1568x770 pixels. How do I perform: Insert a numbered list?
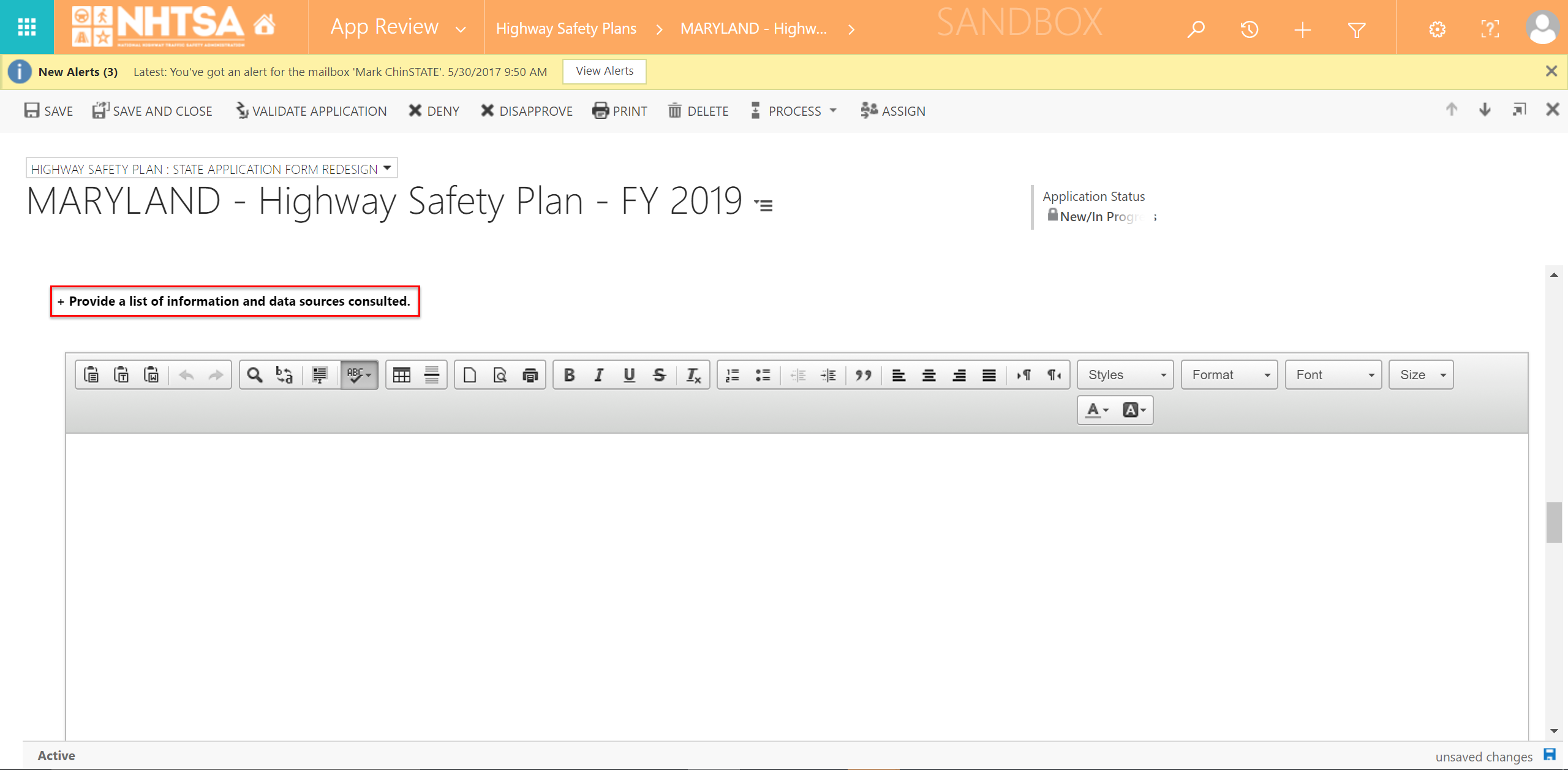click(x=733, y=375)
